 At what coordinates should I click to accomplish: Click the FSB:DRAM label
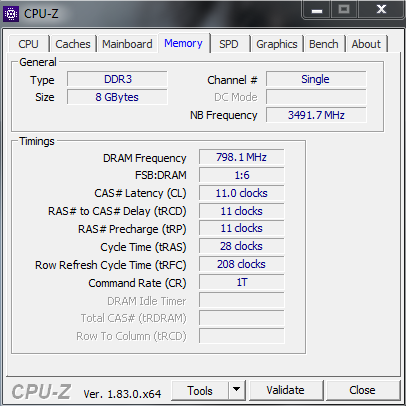click(161, 175)
